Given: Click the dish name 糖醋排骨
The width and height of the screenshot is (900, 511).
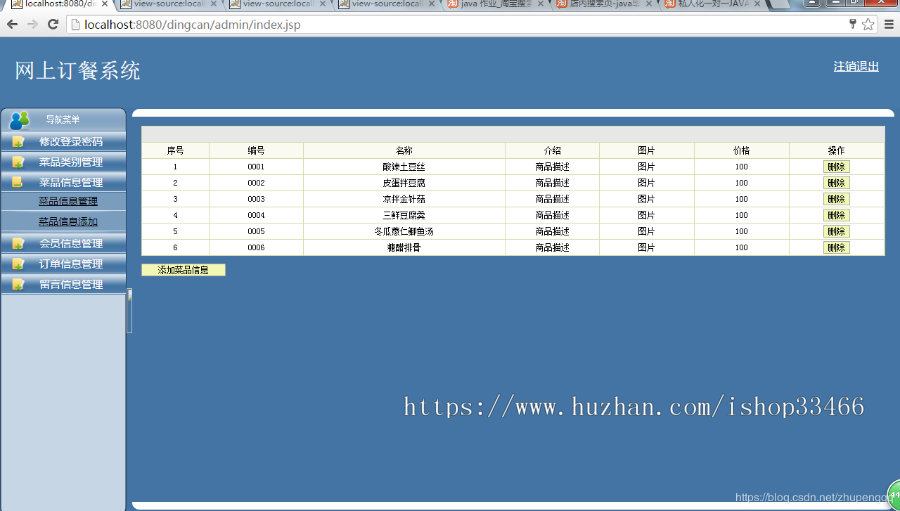Looking at the screenshot, I should point(404,247).
